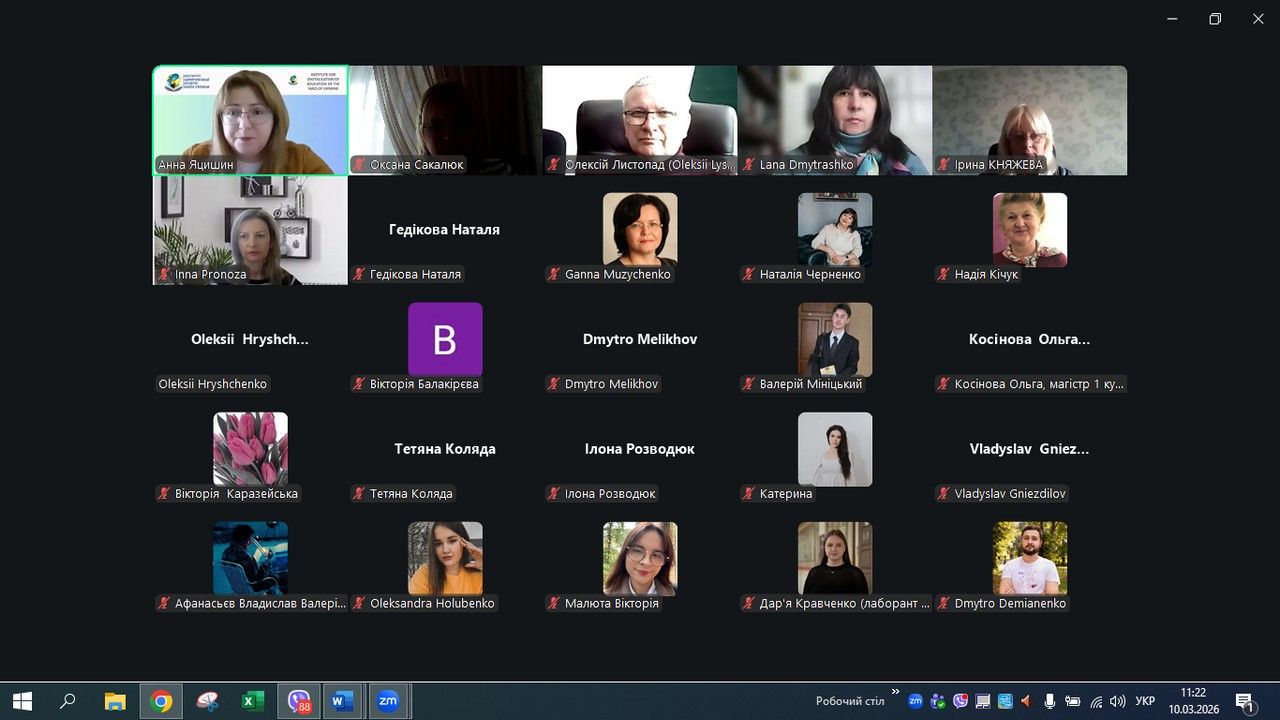Click the Zoom icon in system tray

coord(915,701)
